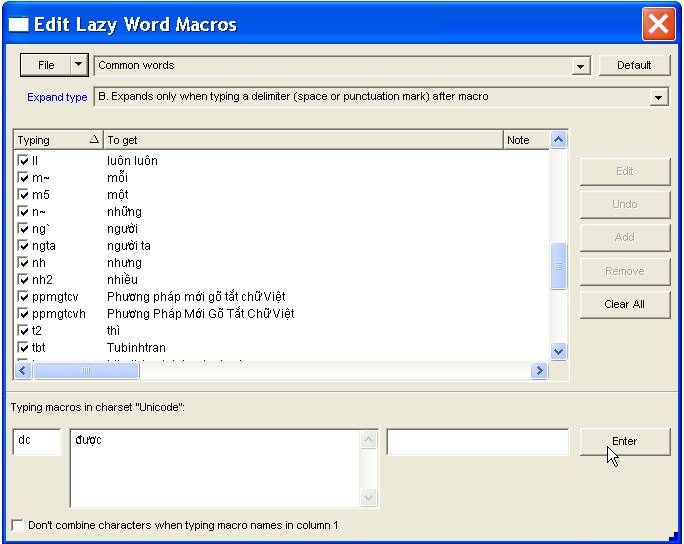Sort by the Typing column header
This screenshot has width=684, height=544.
[x=59, y=140]
